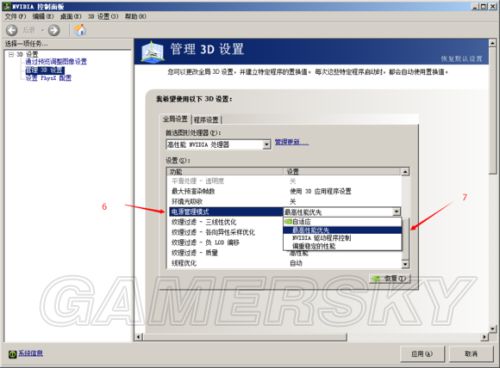Viewport: 500px width, 368px height.
Task: Open the 编辑(E) menu
Action: [x=43, y=16]
